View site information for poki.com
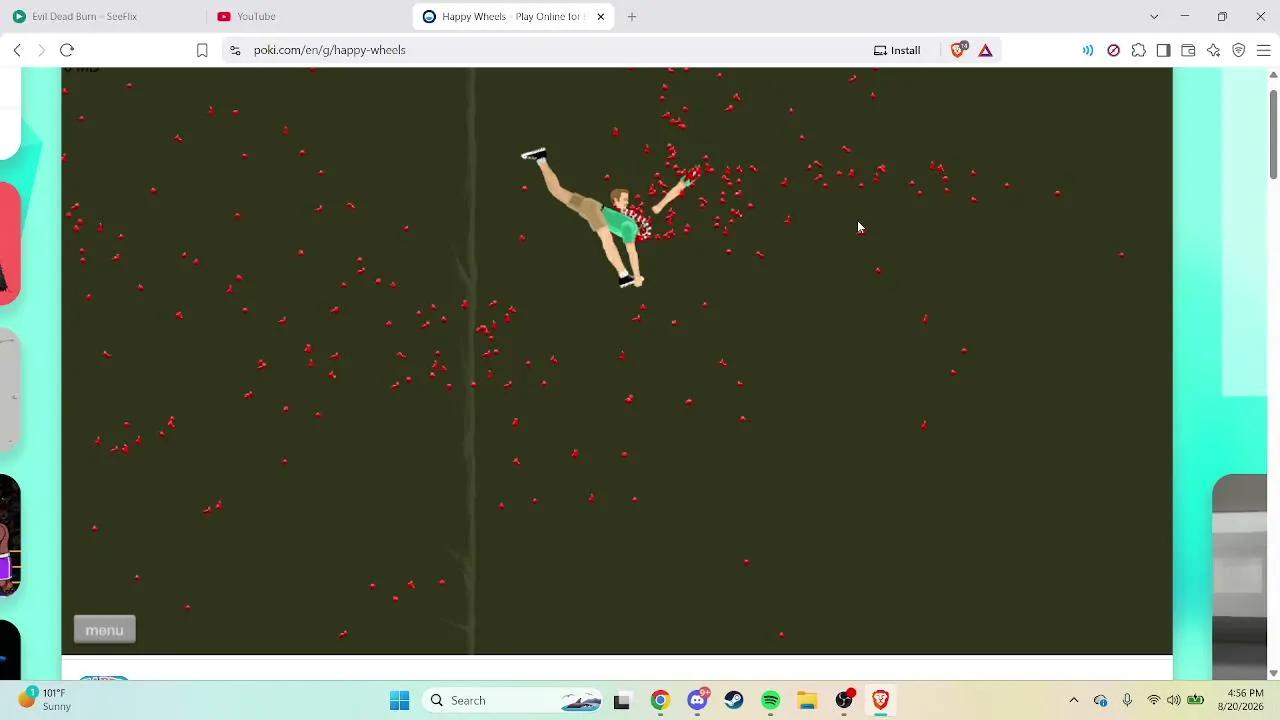The width and height of the screenshot is (1280, 720). point(235,50)
